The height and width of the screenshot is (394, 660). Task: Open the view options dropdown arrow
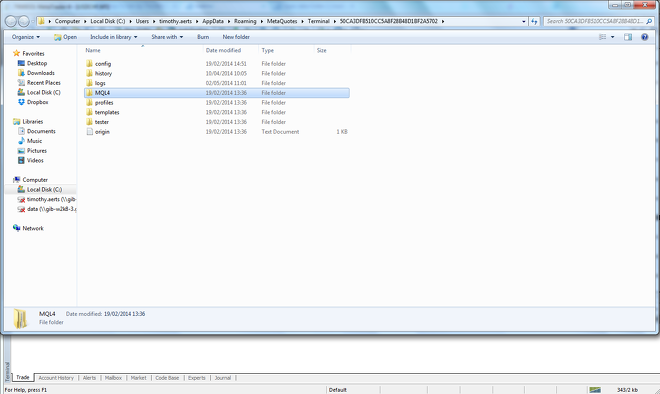612,37
